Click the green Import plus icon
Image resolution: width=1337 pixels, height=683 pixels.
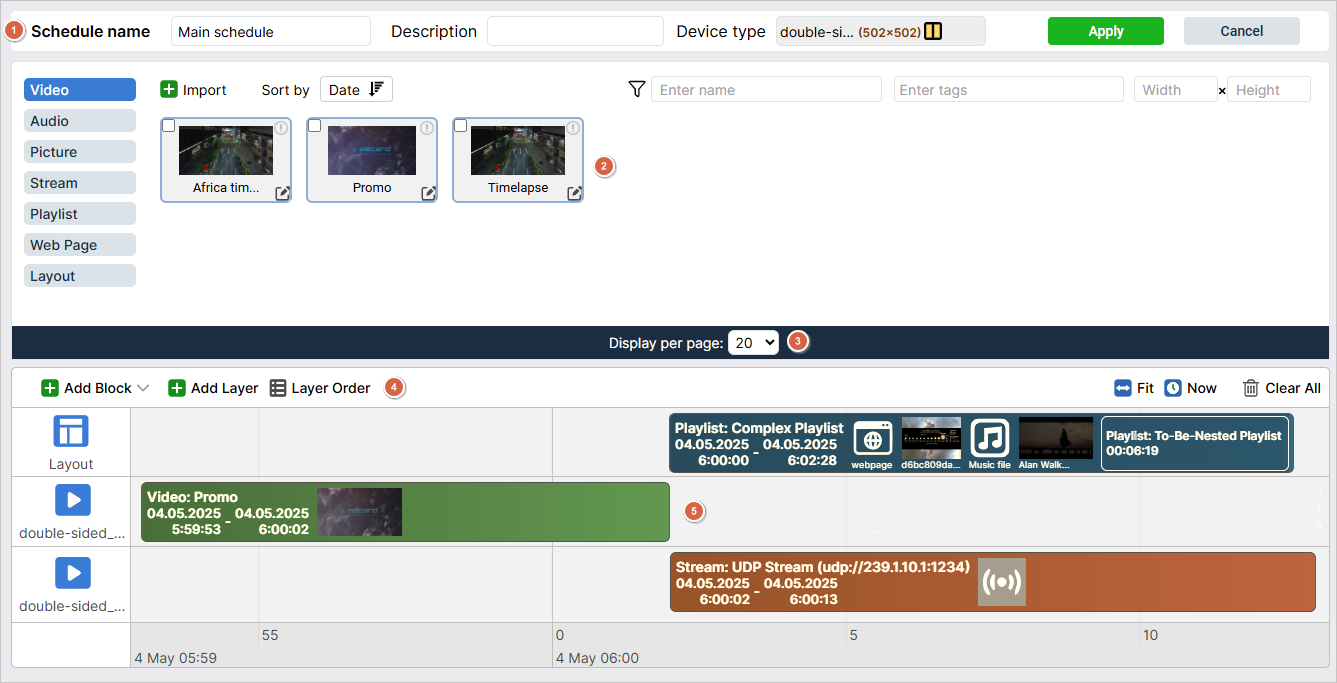(x=169, y=90)
